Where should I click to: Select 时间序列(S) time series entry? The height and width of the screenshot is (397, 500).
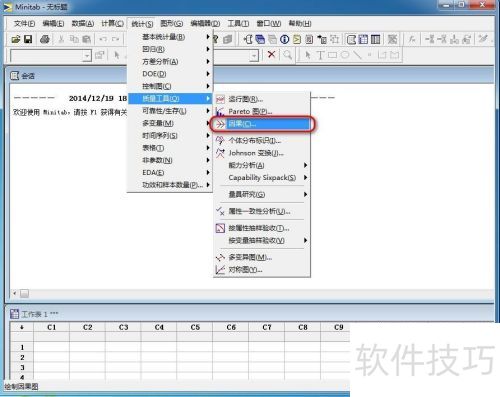[169, 135]
